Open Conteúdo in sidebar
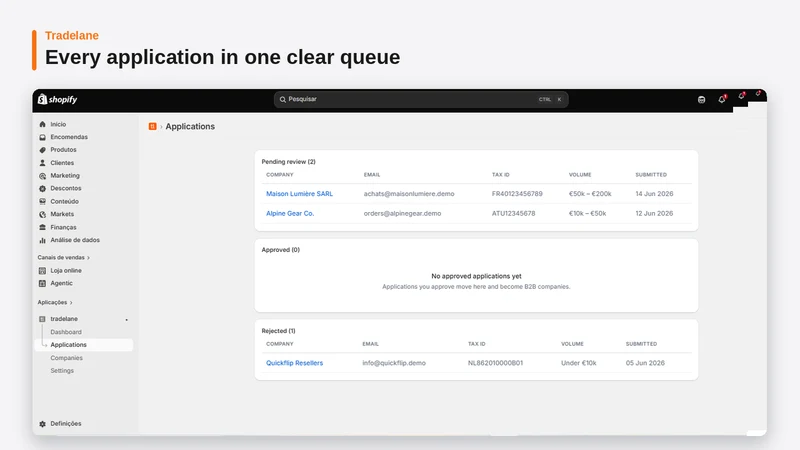 (64, 202)
